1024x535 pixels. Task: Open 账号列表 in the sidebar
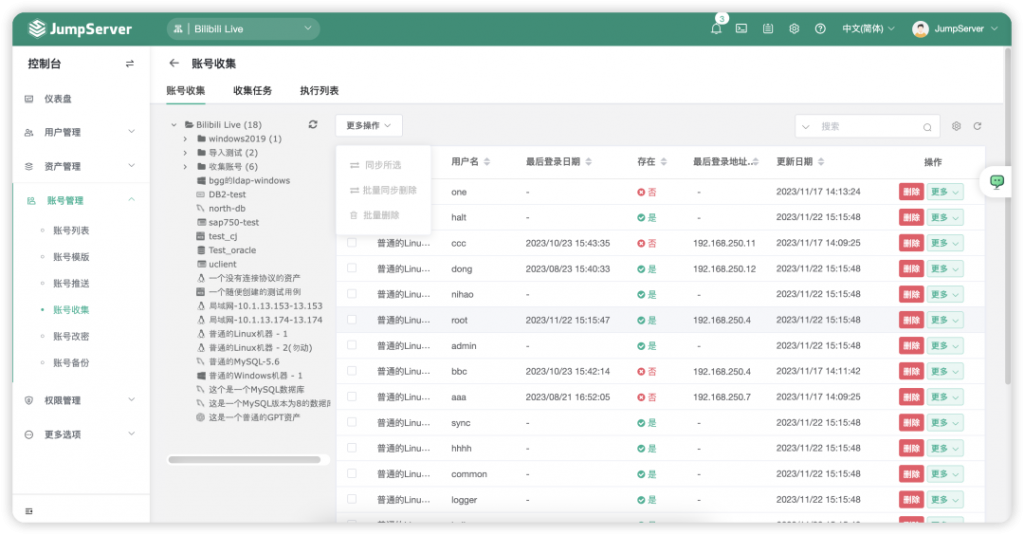[x=71, y=230]
